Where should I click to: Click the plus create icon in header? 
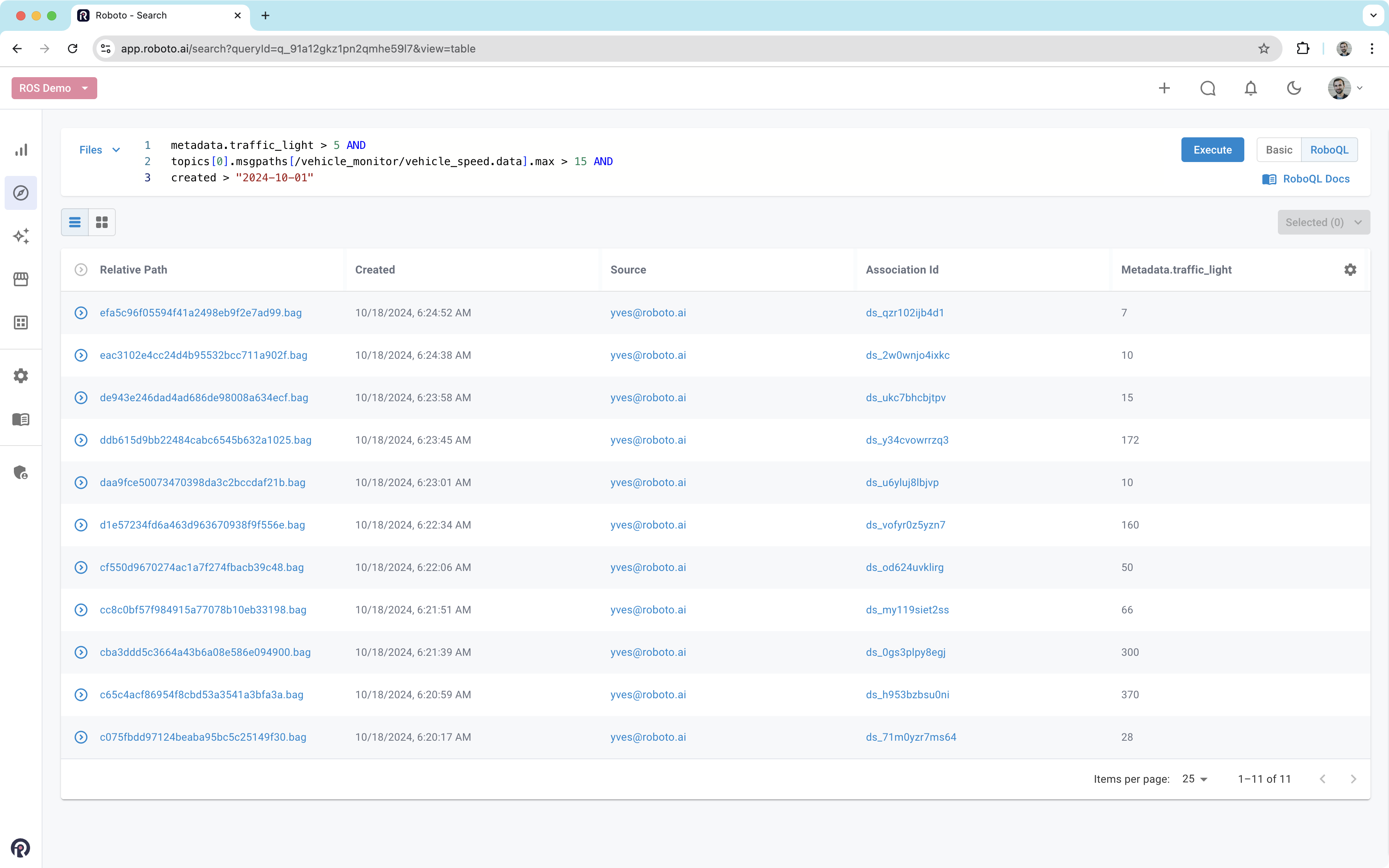pos(1164,88)
